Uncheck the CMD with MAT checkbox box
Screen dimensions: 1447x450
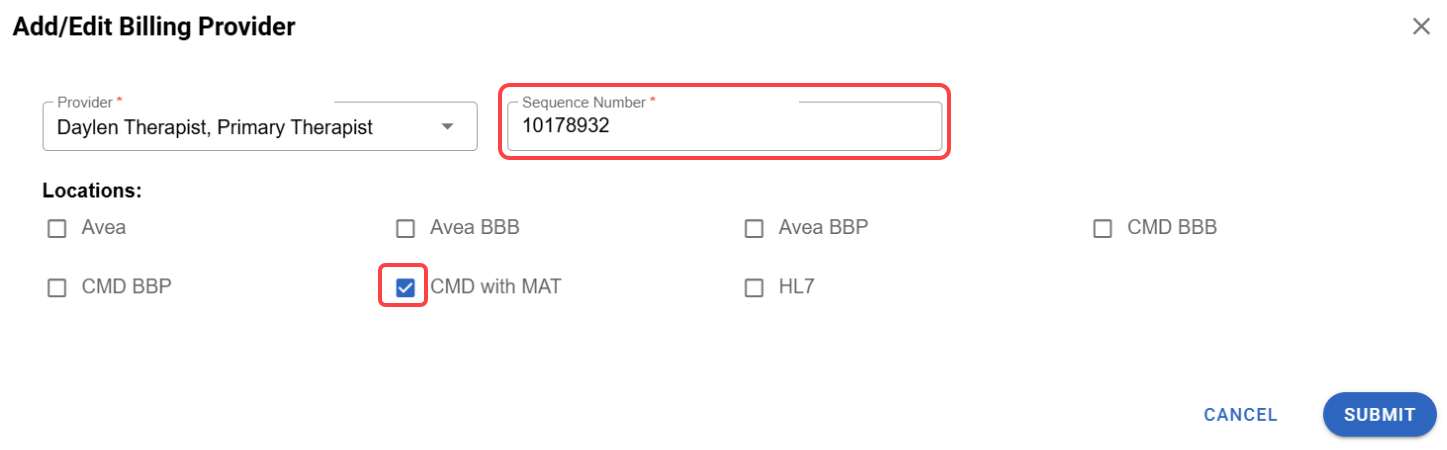[405, 288]
